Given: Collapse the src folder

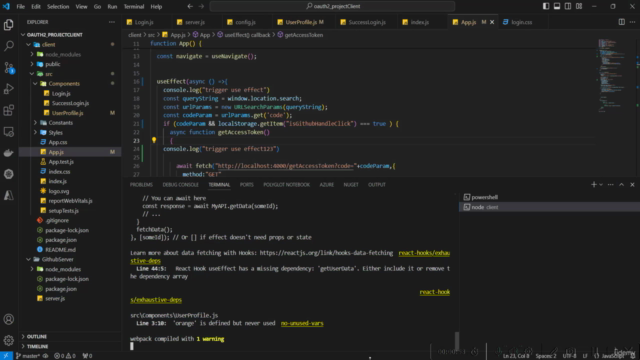Looking at the screenshot, I should tap(32, 74).
